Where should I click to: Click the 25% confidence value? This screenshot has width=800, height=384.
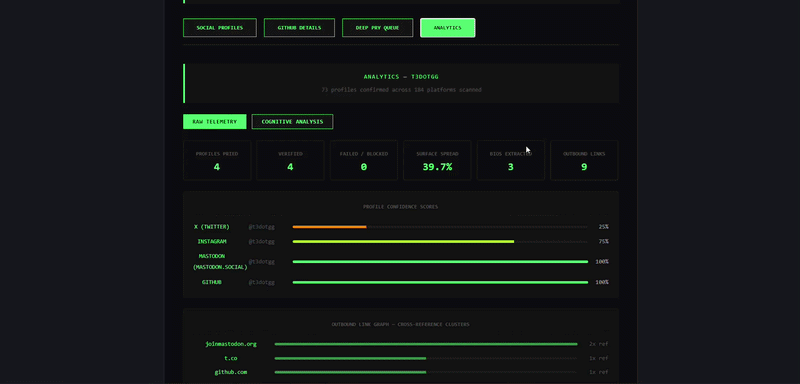coord(603,226)
